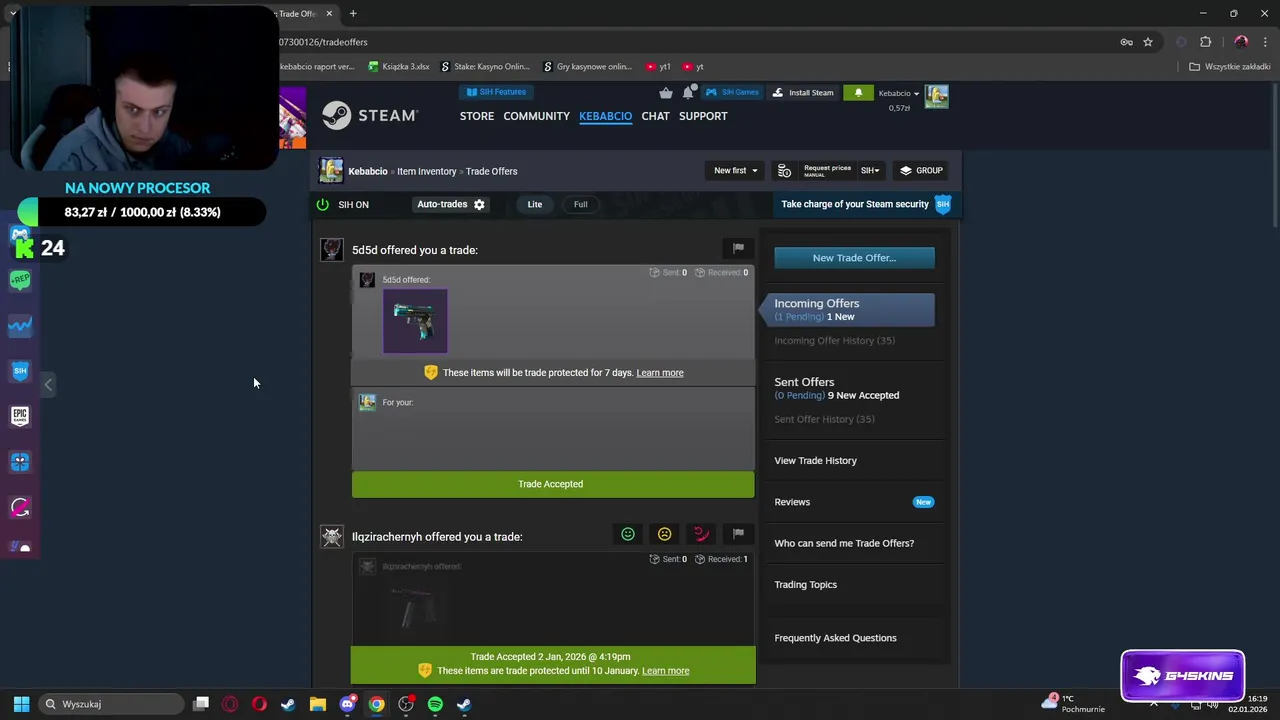Open the Steam notifications bell icon
Screen dimensions: 1280x720
pos(689,92)
